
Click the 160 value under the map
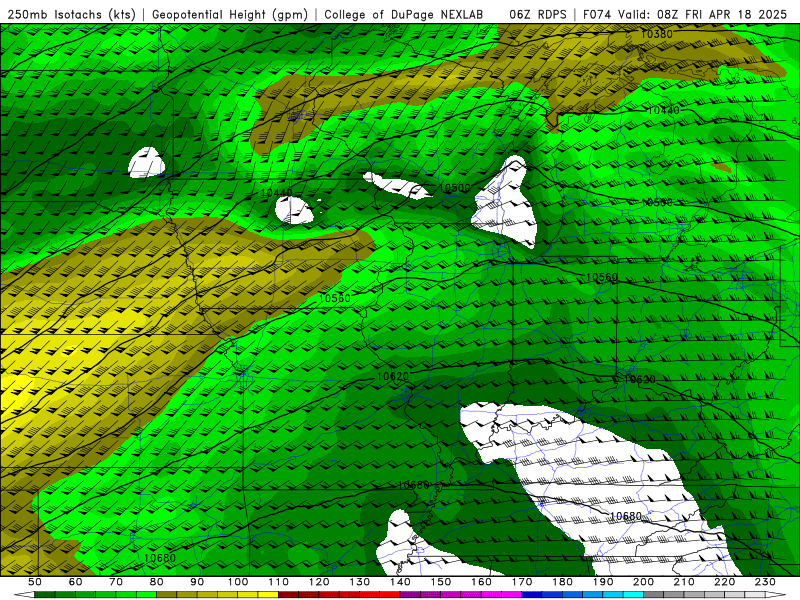pos(481,582)
